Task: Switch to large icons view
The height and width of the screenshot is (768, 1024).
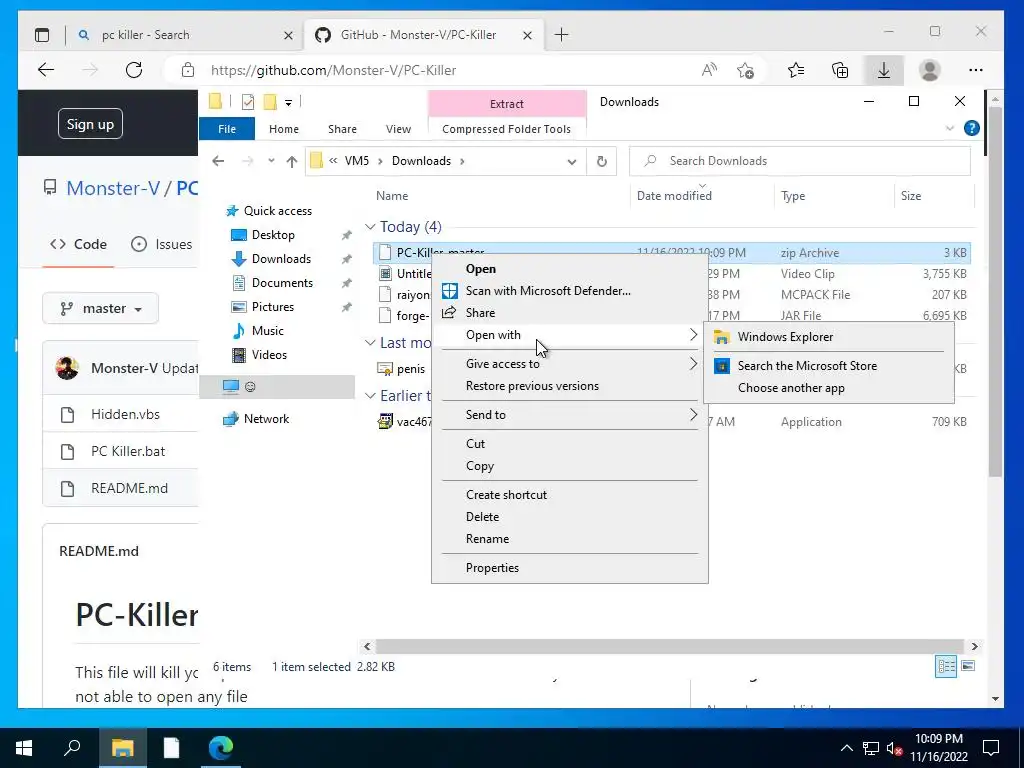Action: 968,666
